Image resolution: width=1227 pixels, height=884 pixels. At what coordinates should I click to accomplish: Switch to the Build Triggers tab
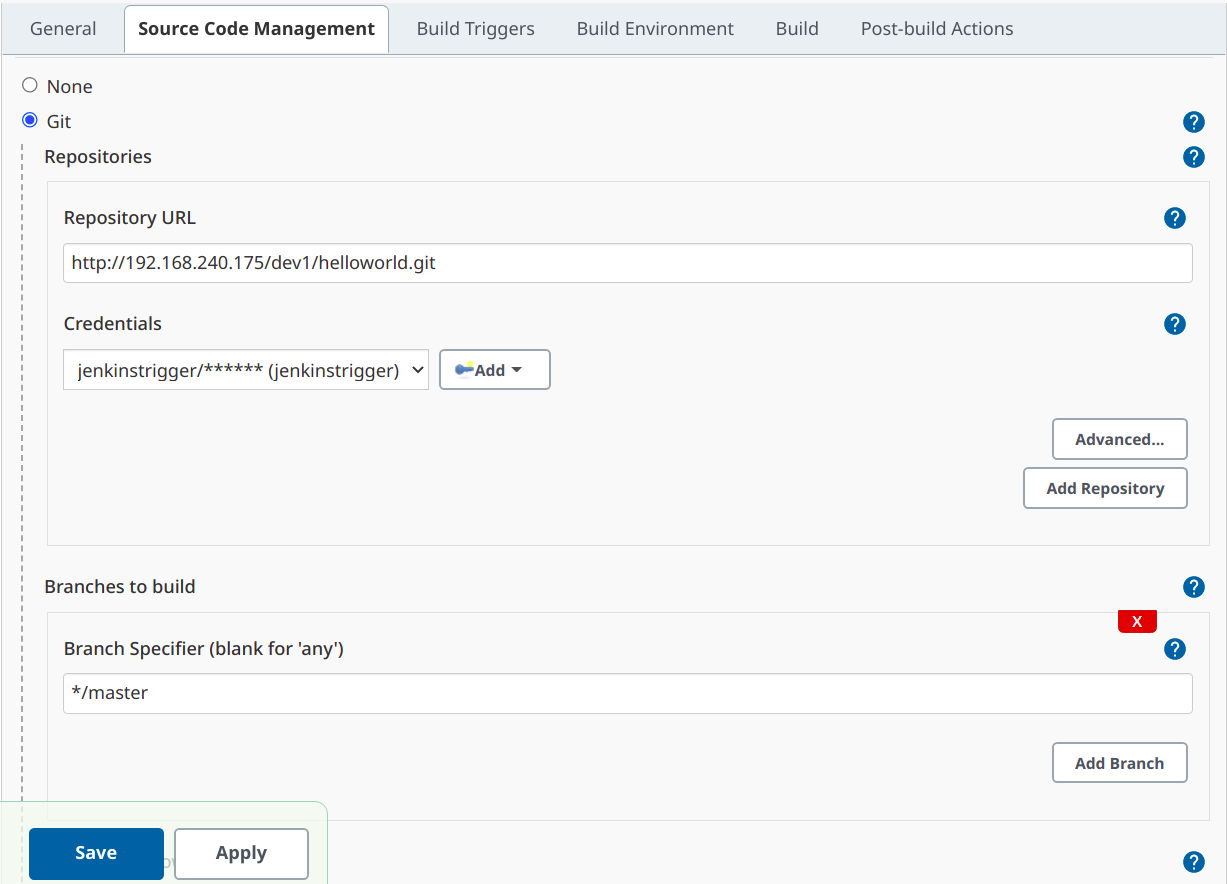475,28
